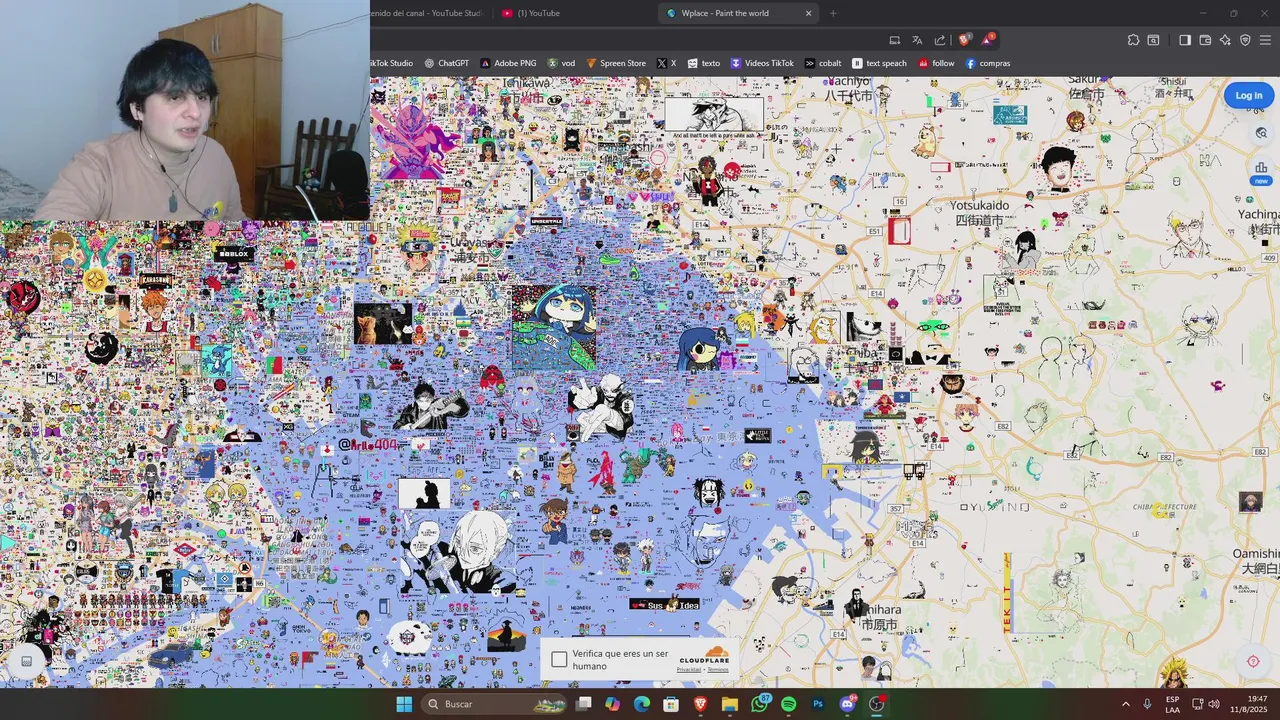1280x720 pixels.
Task: Open the X bookmark
Action: [x=666, y=63]
